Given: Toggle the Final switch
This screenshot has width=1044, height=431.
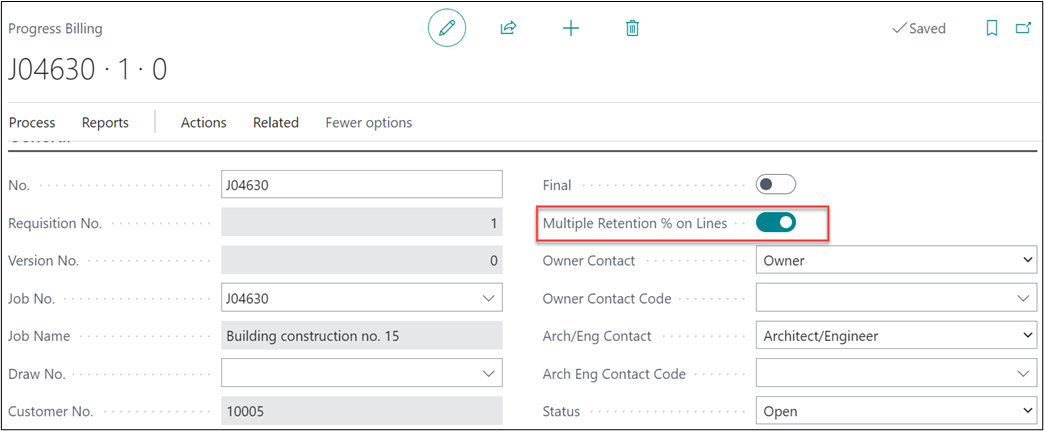Looking at the screenshot, I should (x=775, y=185).
